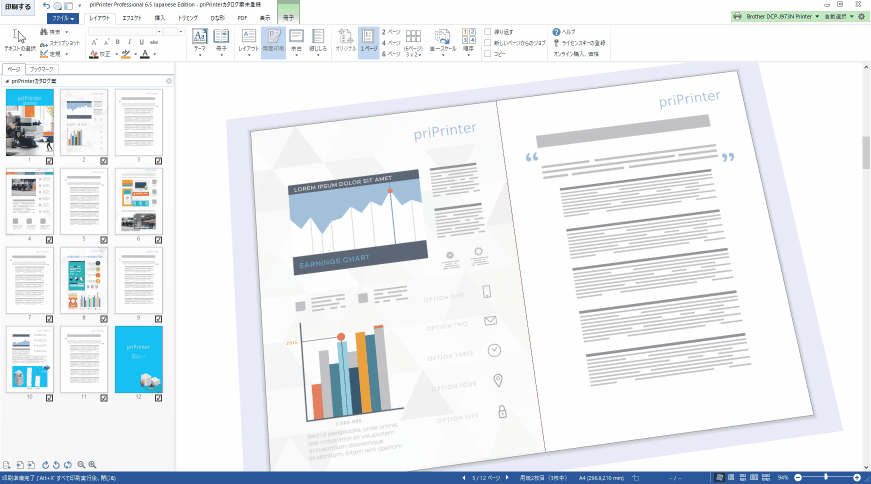The image size is (871, 484).
Task: Select the オリジナル layout
Action: 346,42
